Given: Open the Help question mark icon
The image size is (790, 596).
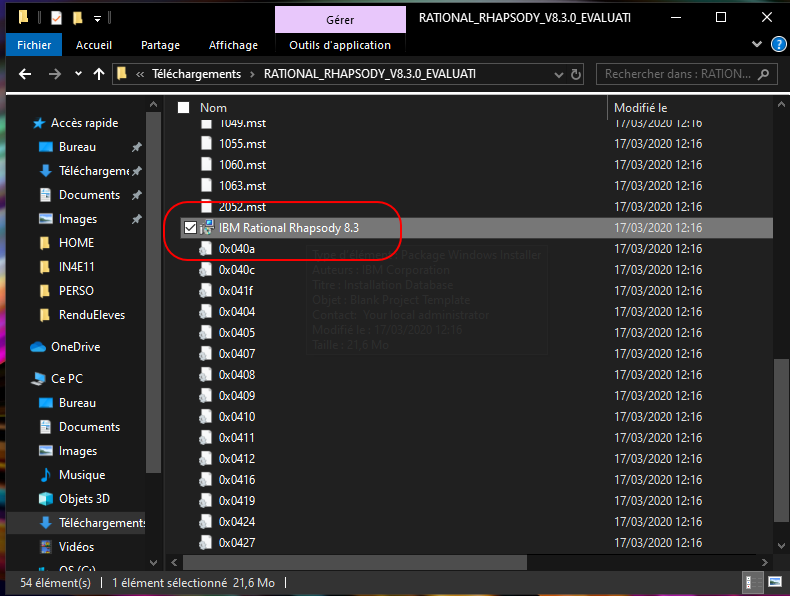Looking at the screenshot, I should pyautogui.click(x=779, y=44).
